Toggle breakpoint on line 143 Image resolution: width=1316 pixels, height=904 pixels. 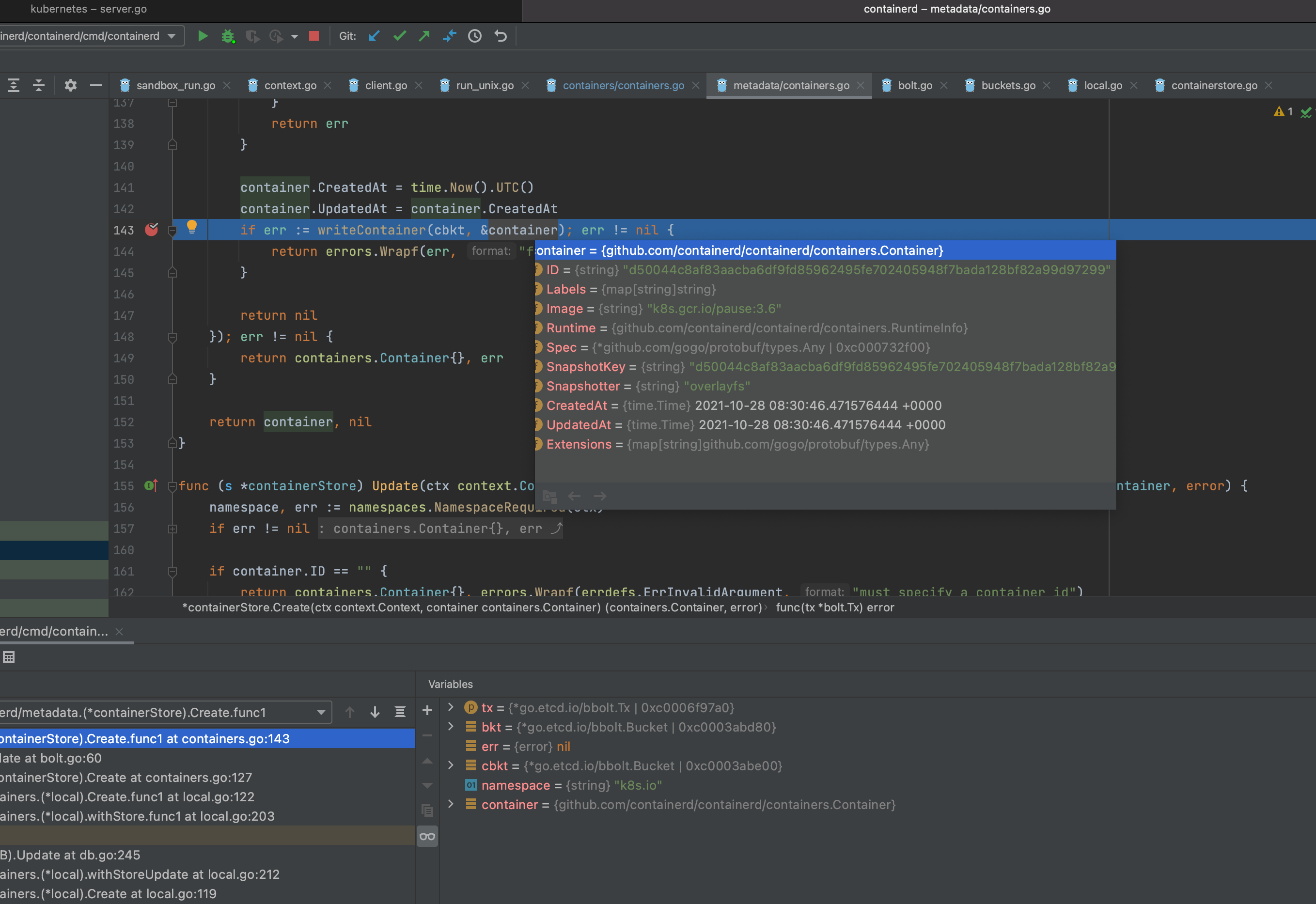[x=151, y=230]
